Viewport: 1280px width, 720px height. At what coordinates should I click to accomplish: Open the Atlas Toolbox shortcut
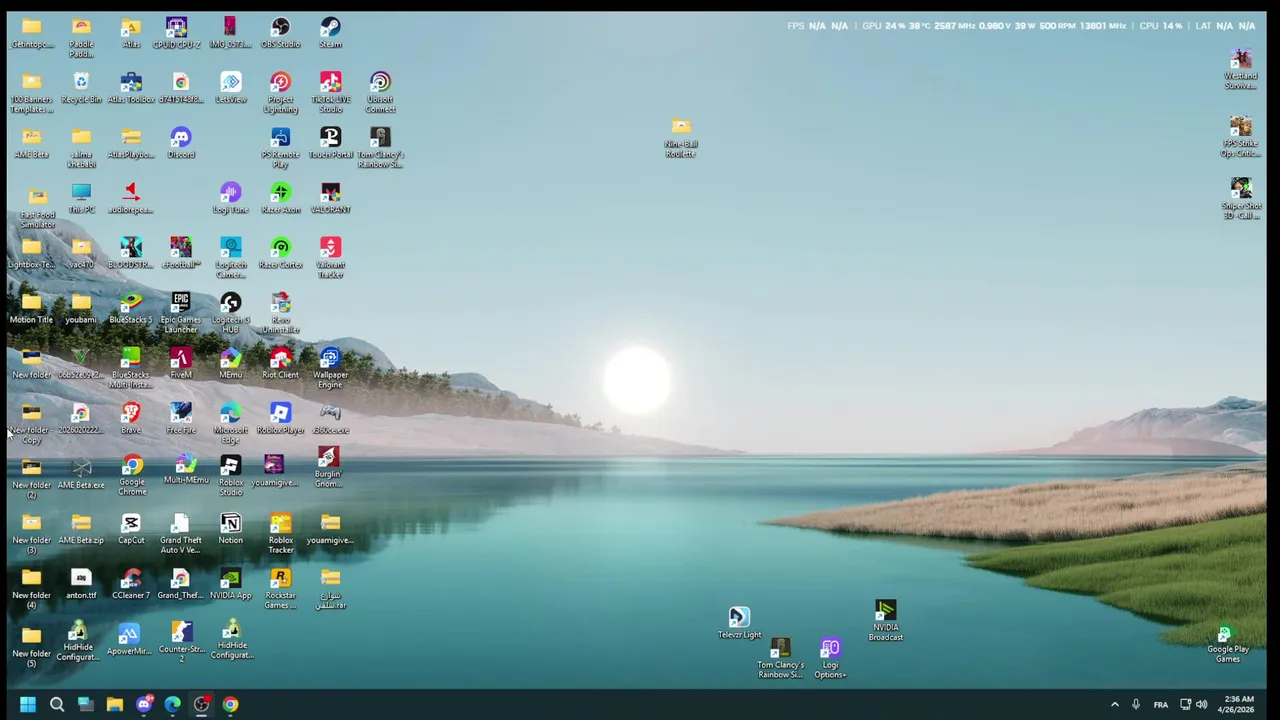point(131,87)
